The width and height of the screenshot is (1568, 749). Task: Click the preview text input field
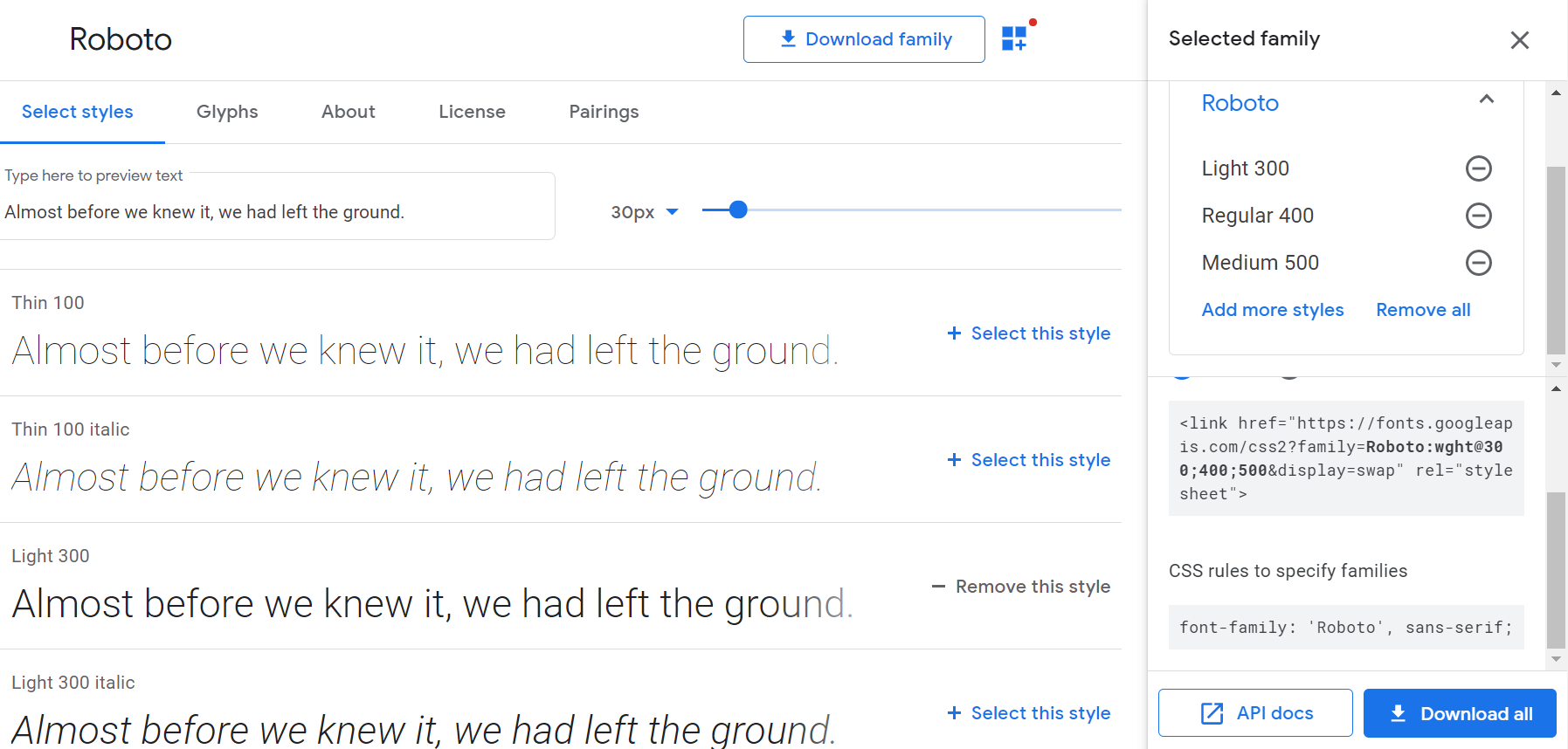pos(278,211)
